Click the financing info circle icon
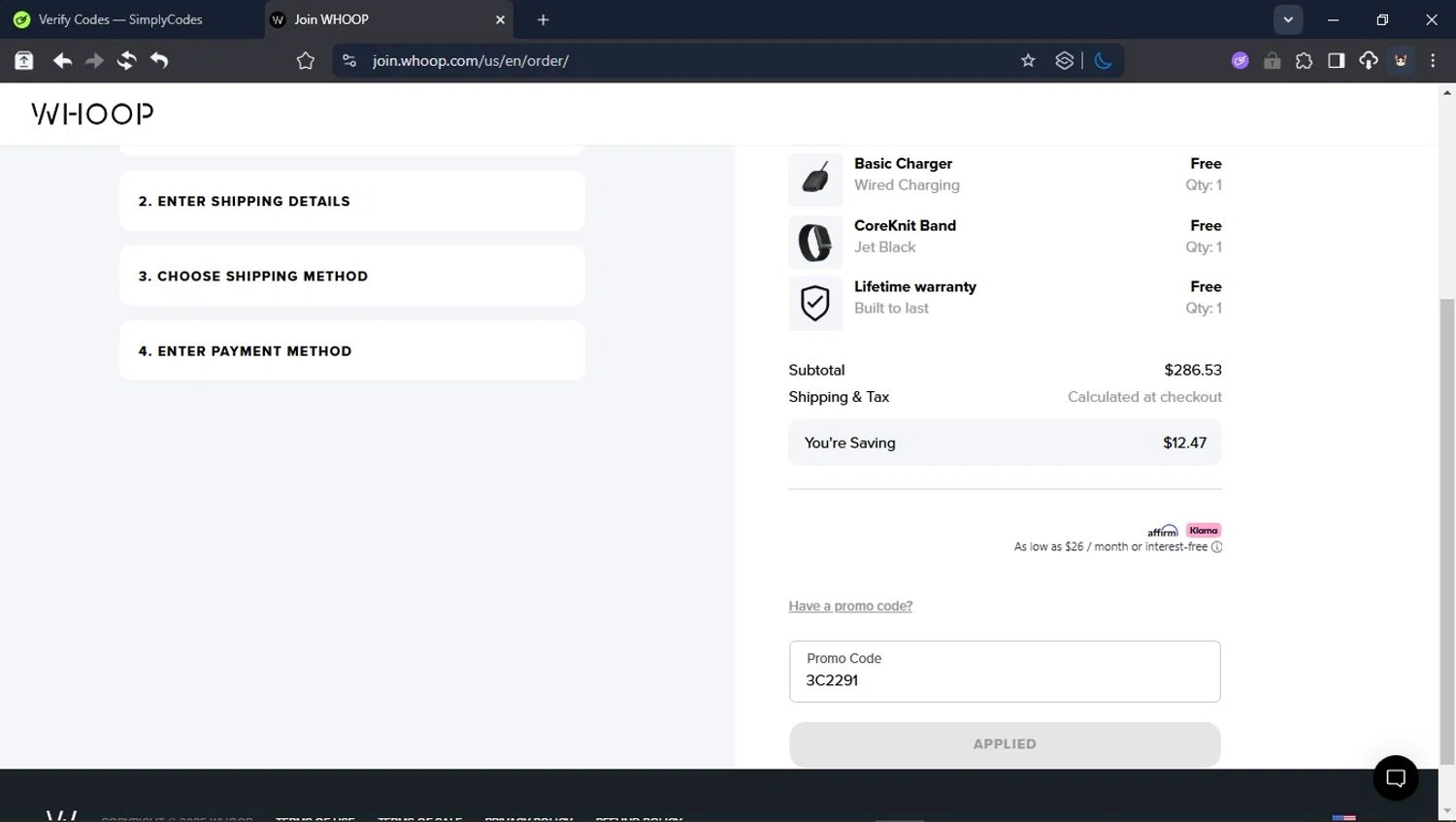Screen dimensions: 1456x822 point(1216,547)
